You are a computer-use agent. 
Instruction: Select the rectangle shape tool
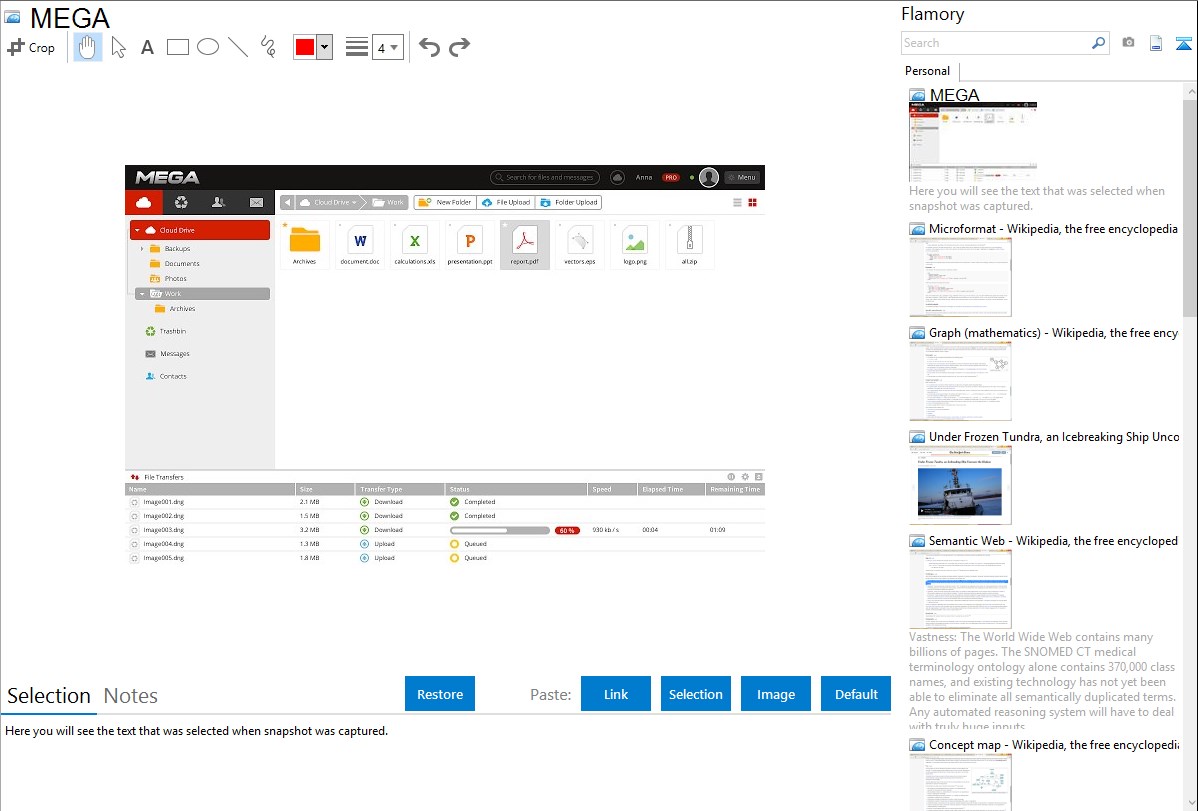[x=177, y=47]
